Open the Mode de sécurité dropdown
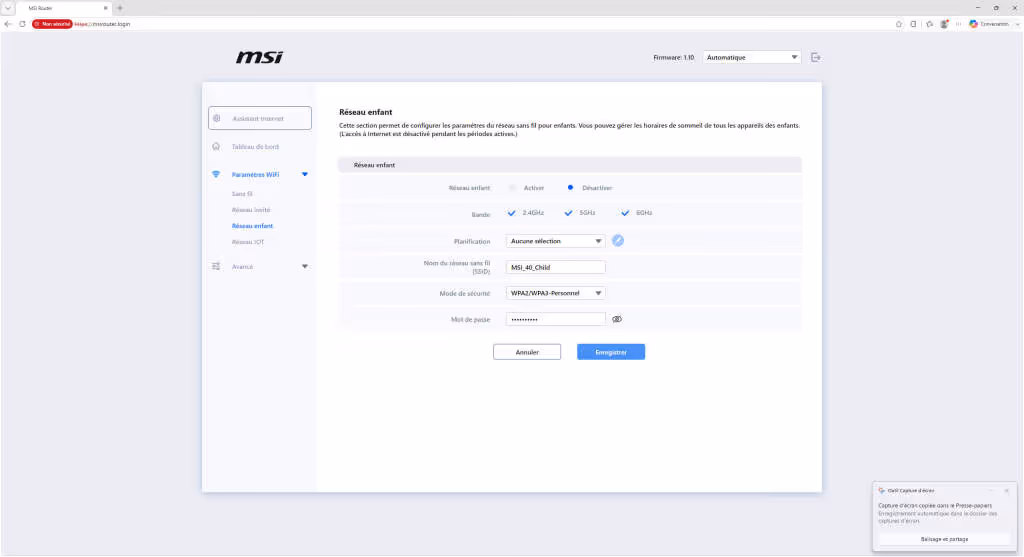 click(555, 293)
